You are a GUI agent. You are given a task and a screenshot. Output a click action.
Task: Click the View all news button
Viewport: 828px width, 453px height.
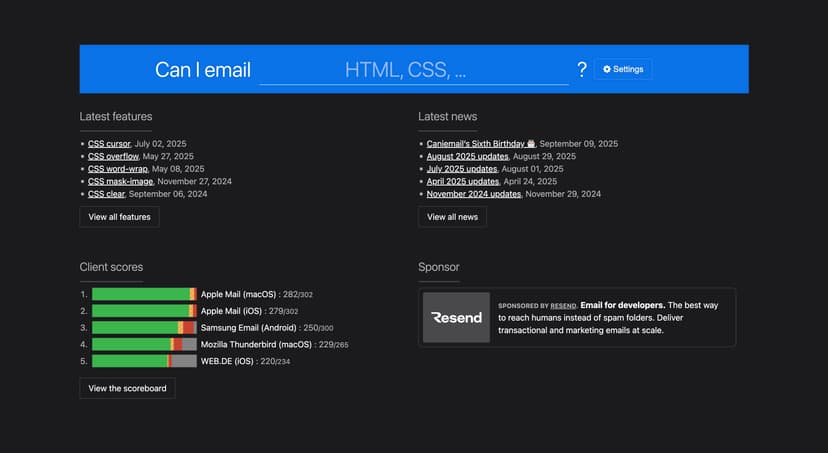(x=452, y=217)
